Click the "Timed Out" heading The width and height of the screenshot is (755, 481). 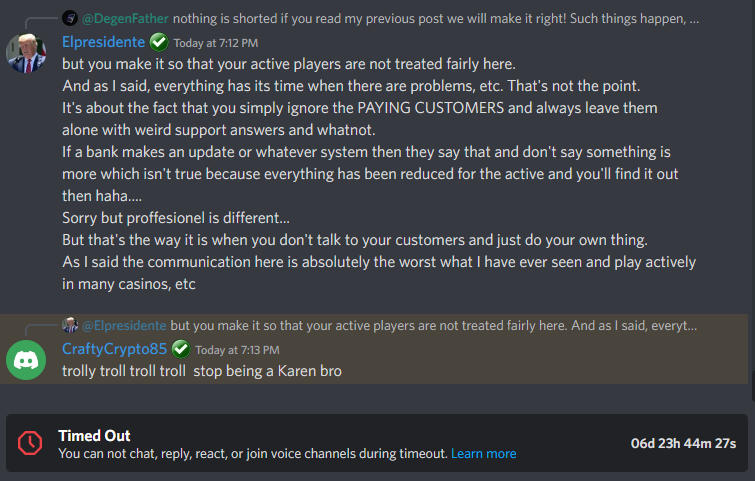tap(94, 435)
